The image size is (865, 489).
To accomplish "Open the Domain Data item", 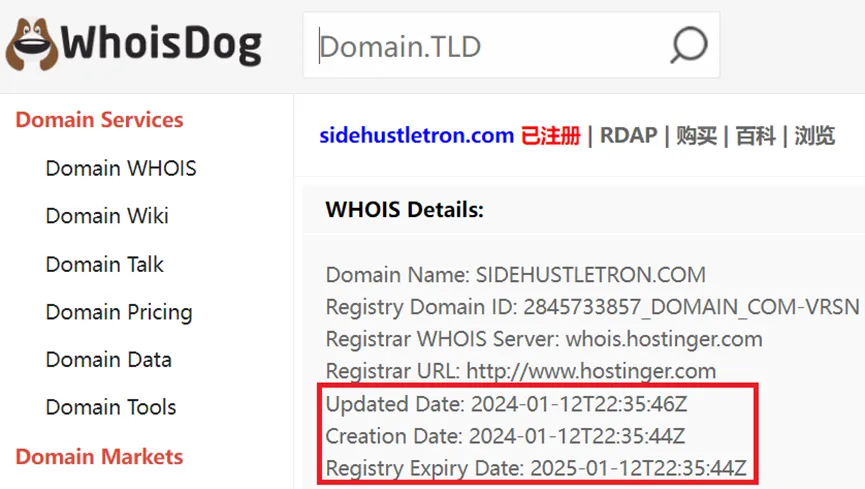I will 109,360.
